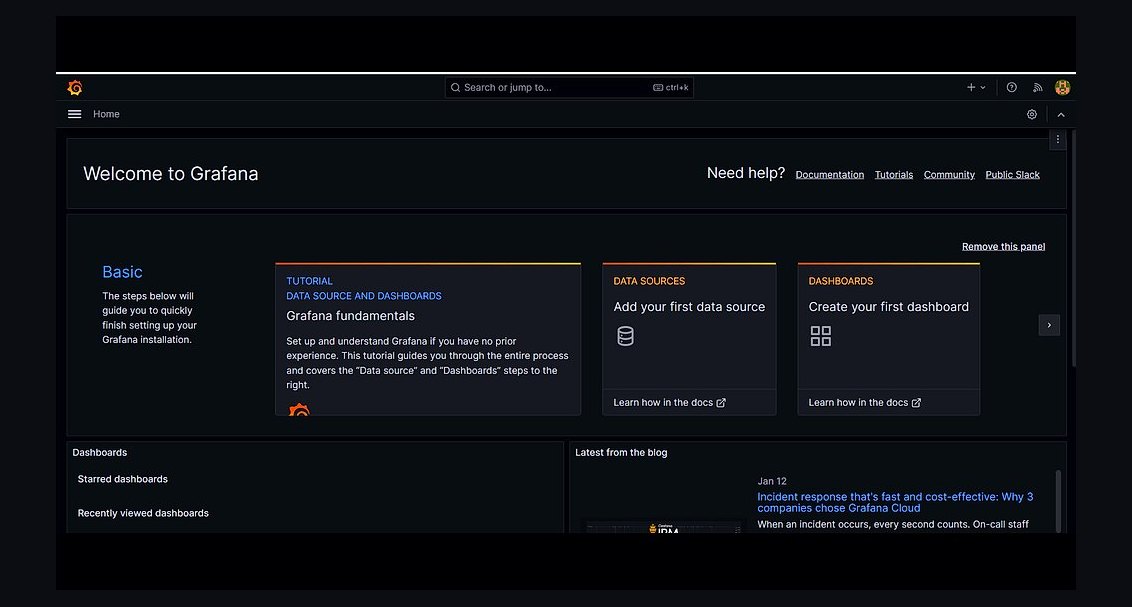The width and height of the screenshot is (1132, 607).
Task: Click the Starred dashboards heading
Action: (x=123, y=479)
